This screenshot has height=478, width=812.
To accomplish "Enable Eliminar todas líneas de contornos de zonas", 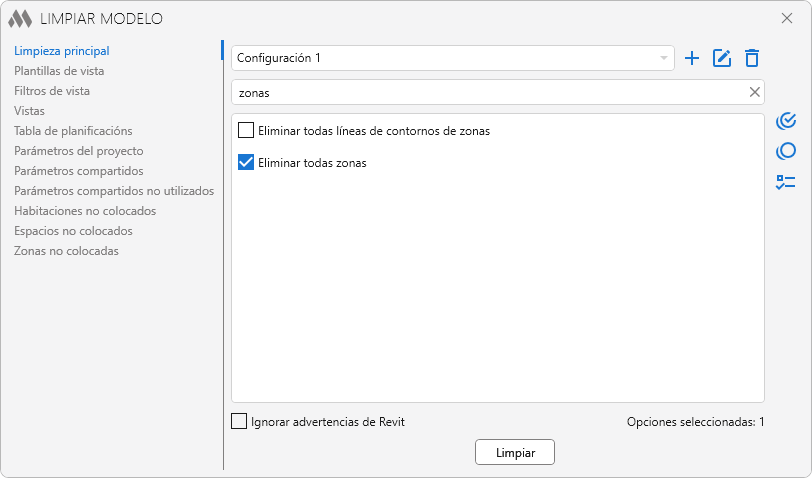I will pos(246,130).
